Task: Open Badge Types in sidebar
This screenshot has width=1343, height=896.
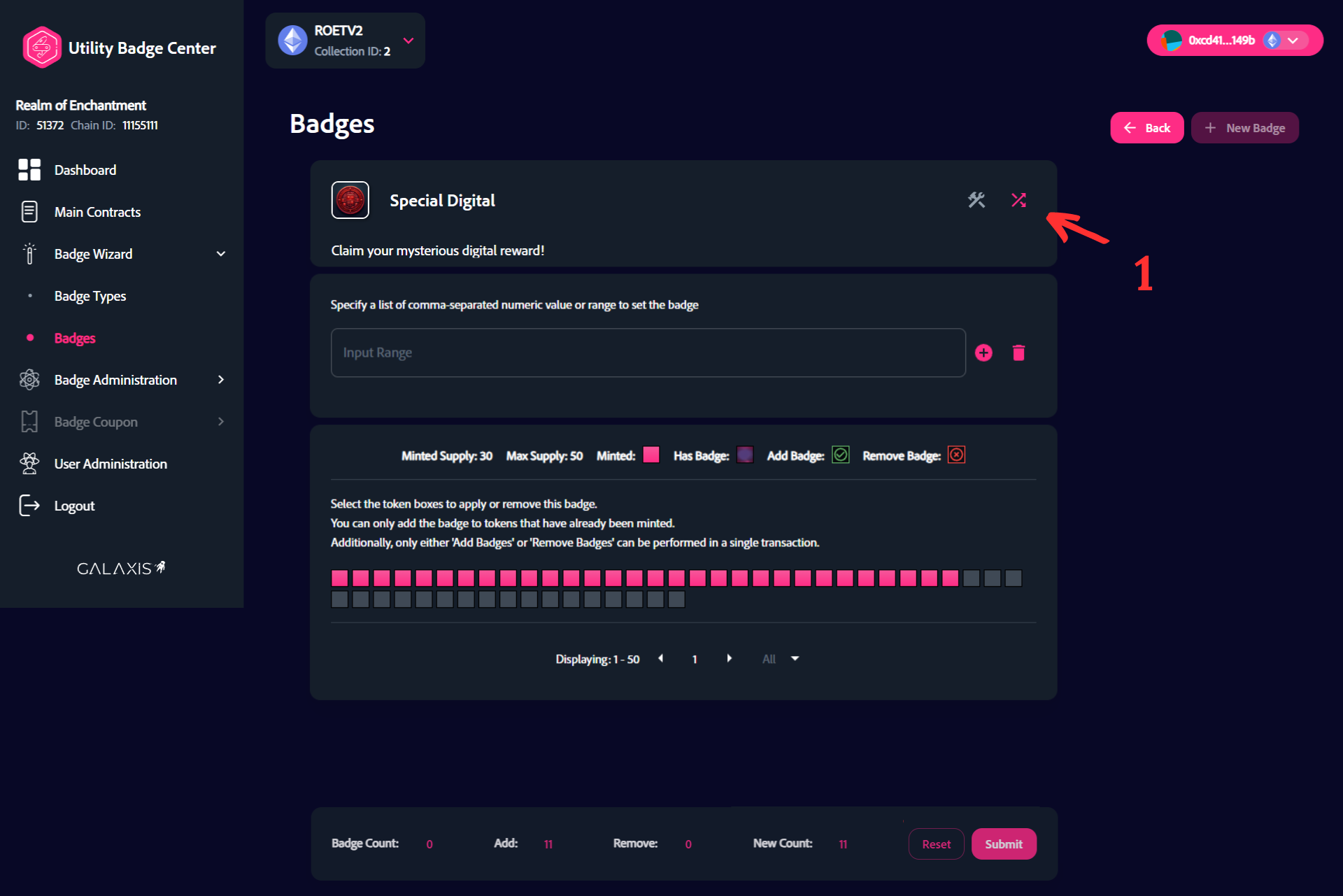Action: coord(90,296)
